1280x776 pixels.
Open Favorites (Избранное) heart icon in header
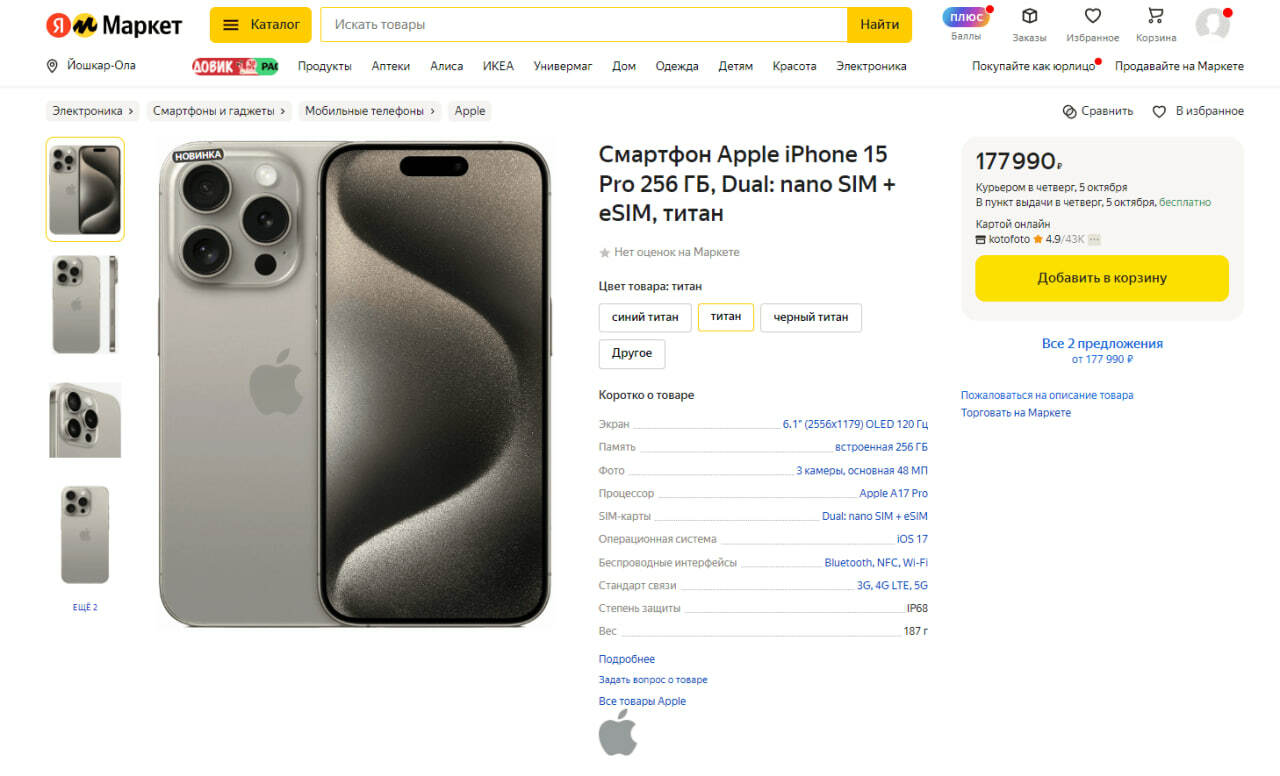tap(1092, 16)
